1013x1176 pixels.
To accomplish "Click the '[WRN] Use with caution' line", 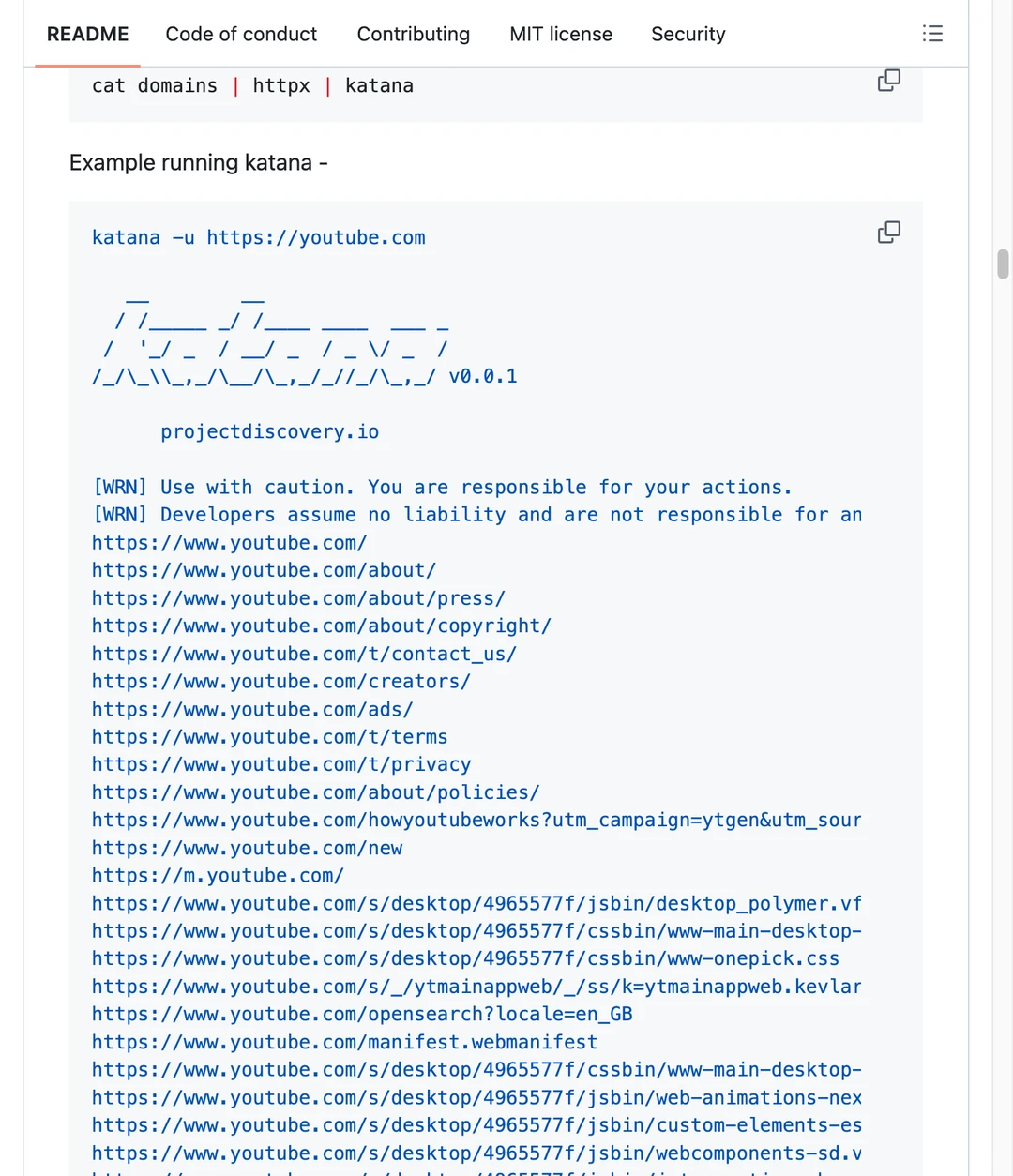I will (x=443, y=487).
